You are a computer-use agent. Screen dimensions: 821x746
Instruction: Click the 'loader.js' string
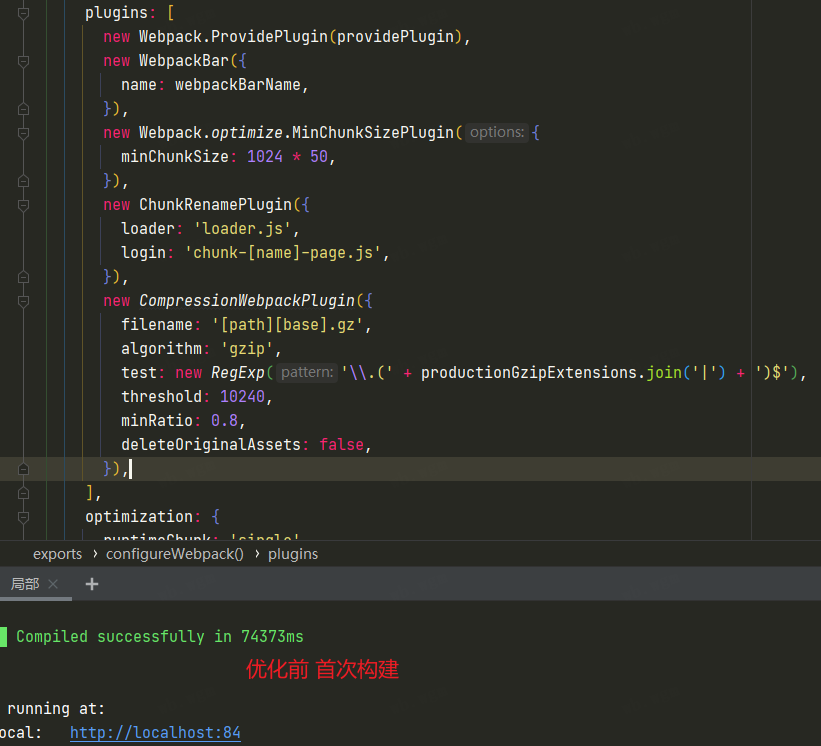pos(242,229)
